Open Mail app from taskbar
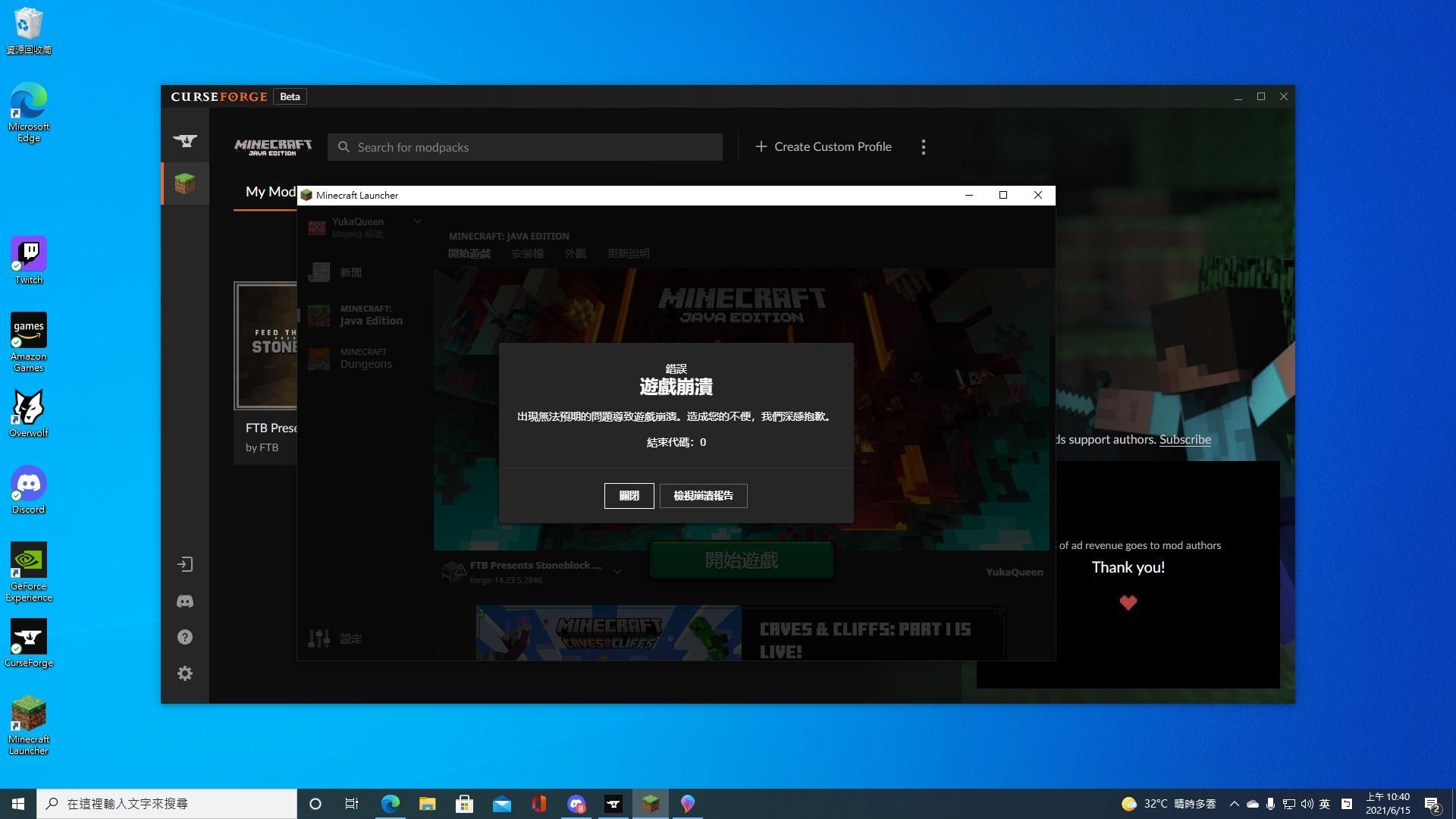Viewport: 1456px width, 819px height. [501, 804]
